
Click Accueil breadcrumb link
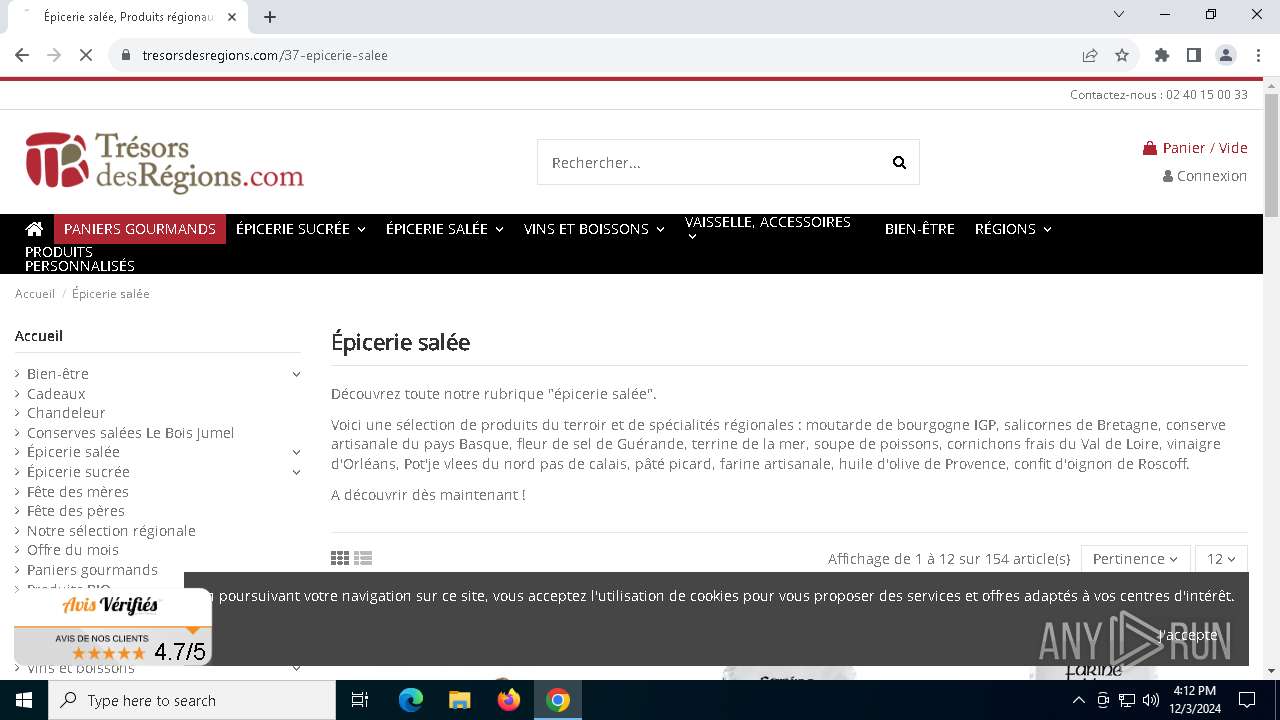tap(35, 294)
